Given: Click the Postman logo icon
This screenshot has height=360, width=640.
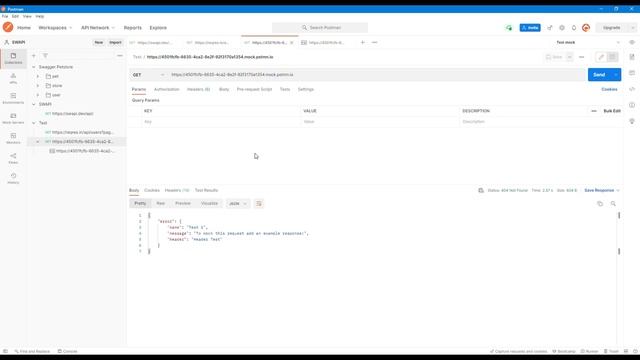Looking at the screenshot, I should pyautogui.click(x=8, y=27).
